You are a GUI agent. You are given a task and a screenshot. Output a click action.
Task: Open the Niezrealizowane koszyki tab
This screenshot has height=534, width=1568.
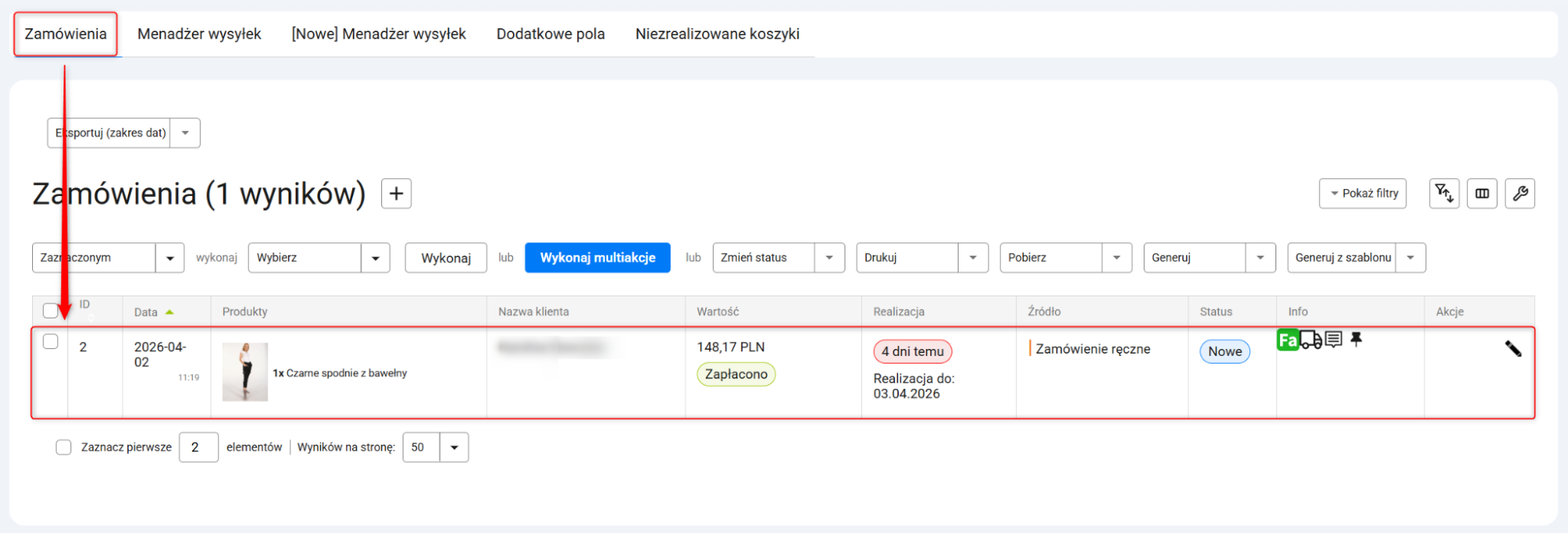(x=717, y=35)
